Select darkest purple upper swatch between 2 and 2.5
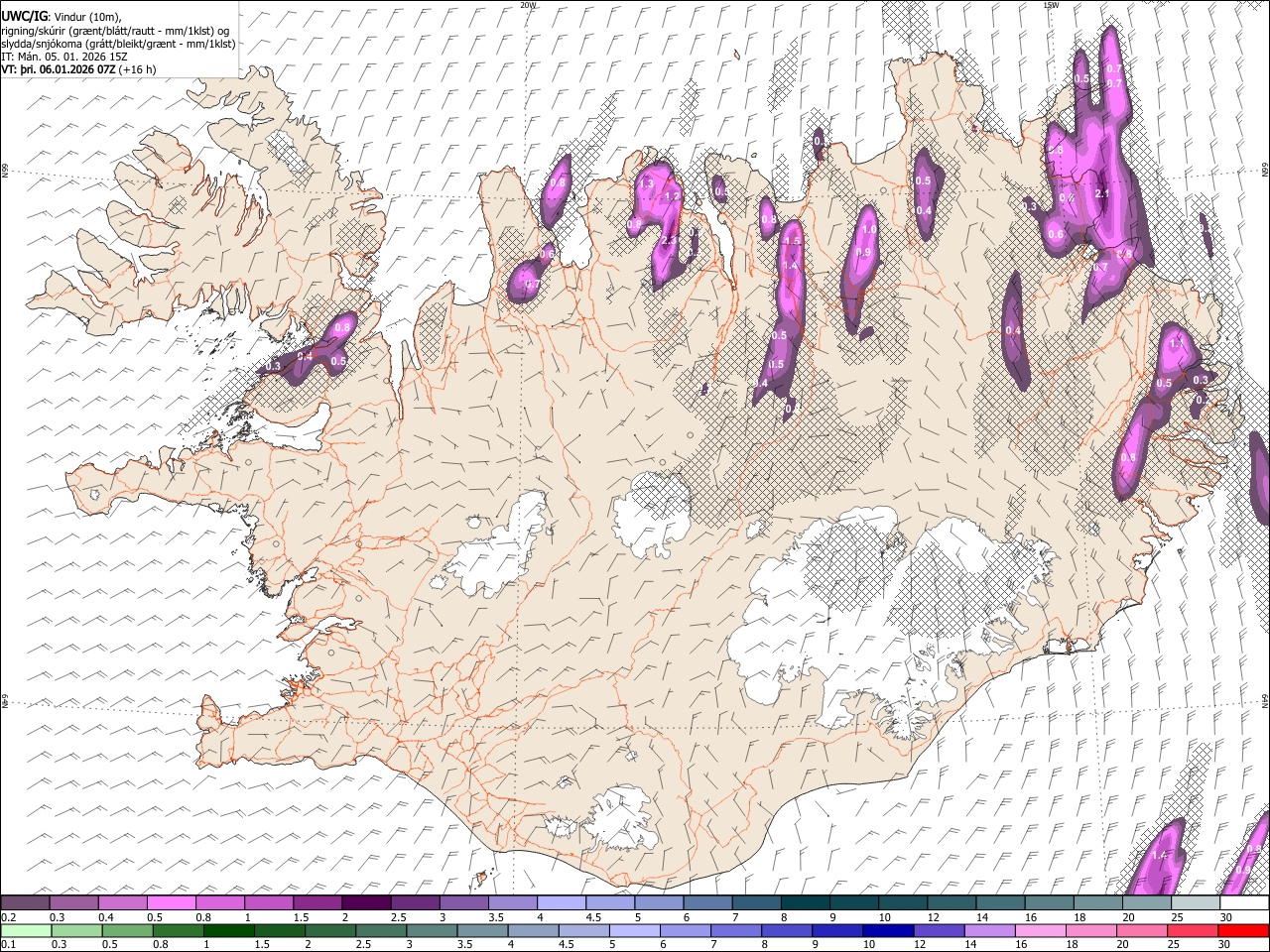The image size is (1270, 952). (367, 902)
